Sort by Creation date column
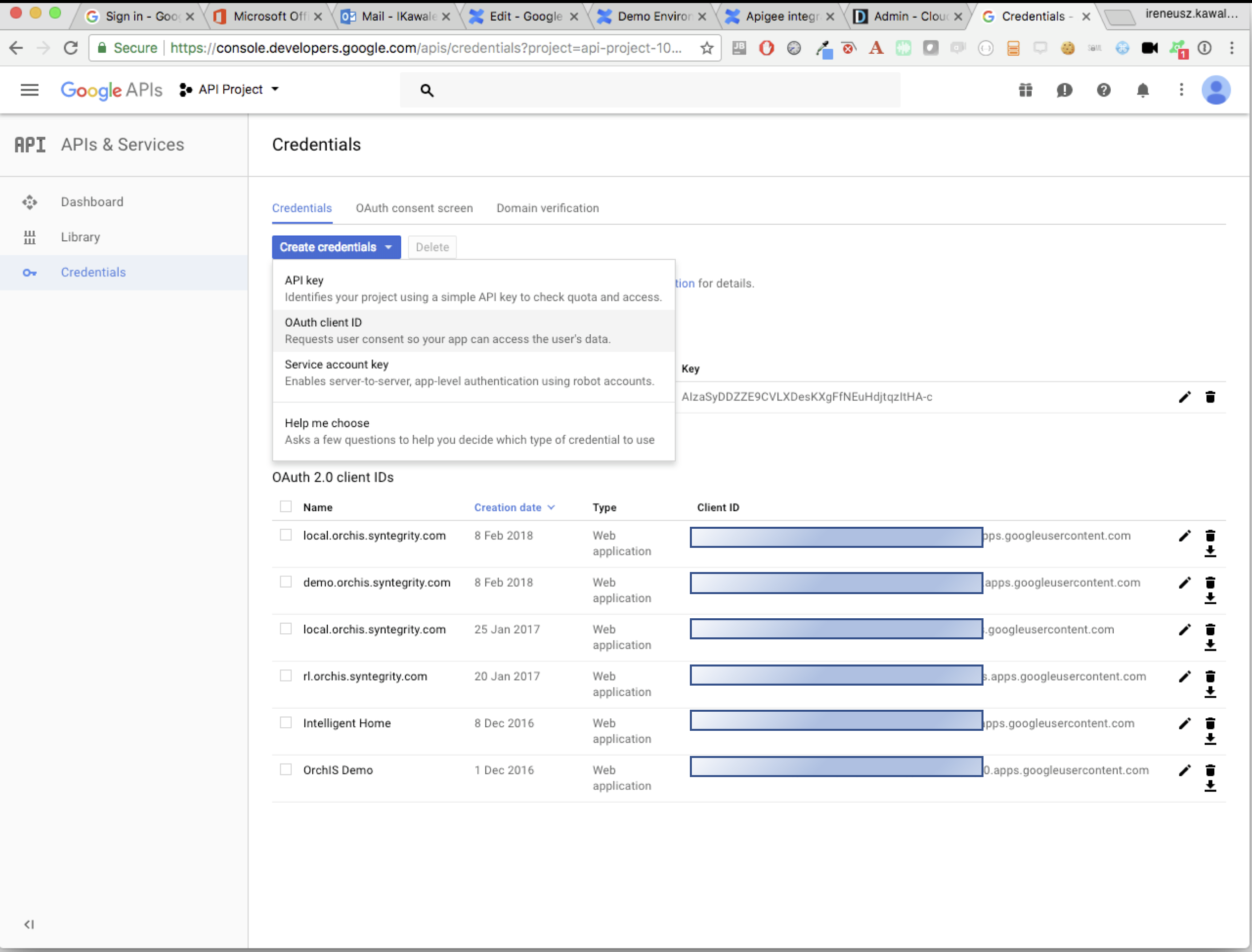Image resolution: width=1252 pixels, height=952 pixels. [x=514, y=507]
